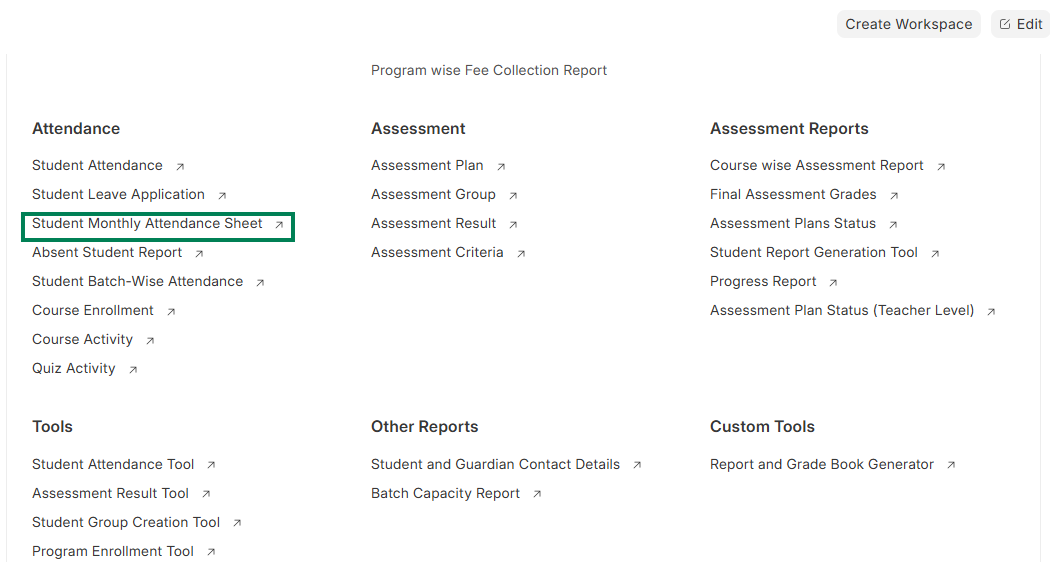Click arrow icon beside Final Assessment Grades

[x=894, y=196]
